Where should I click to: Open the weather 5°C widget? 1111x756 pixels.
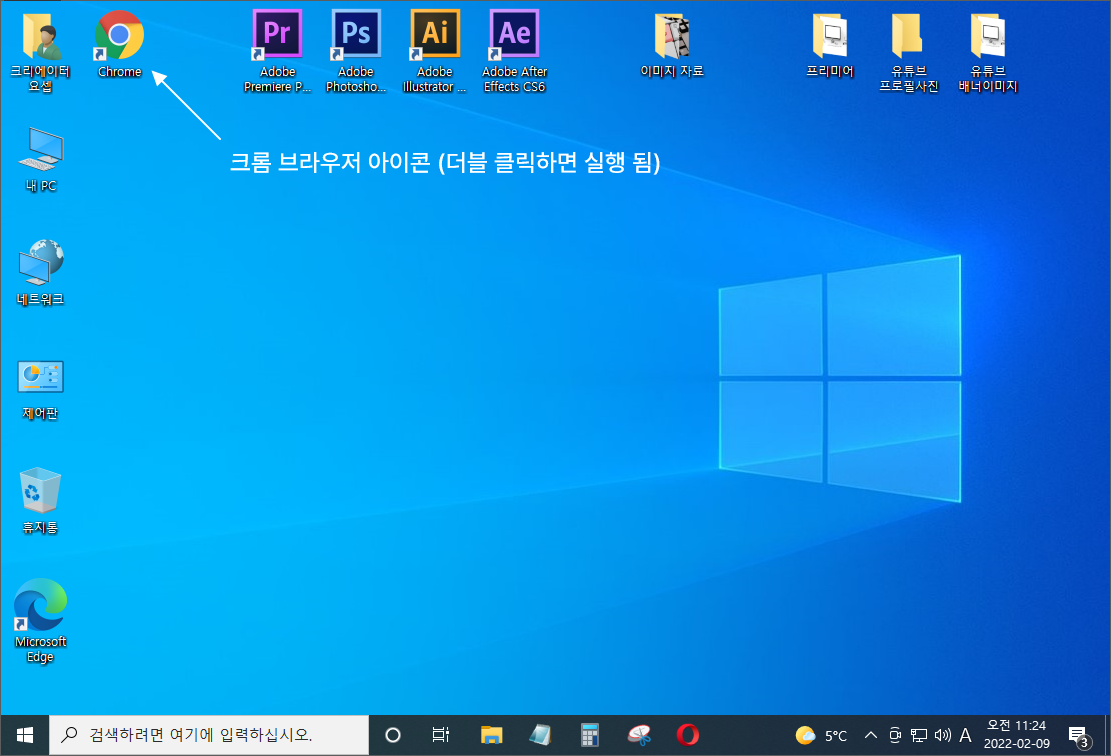coord(821,735)
